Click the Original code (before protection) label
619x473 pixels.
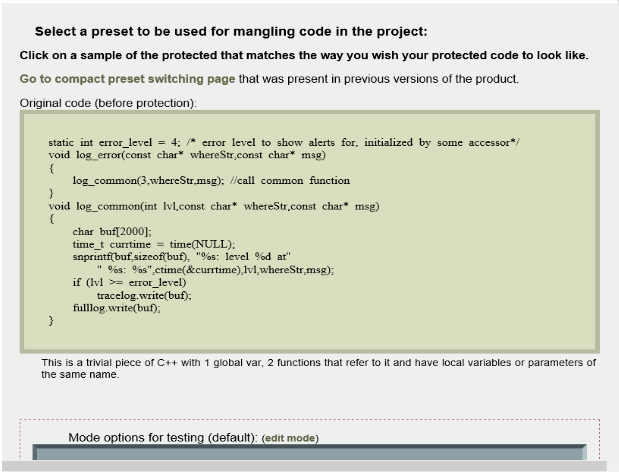(x=108, y=103)
